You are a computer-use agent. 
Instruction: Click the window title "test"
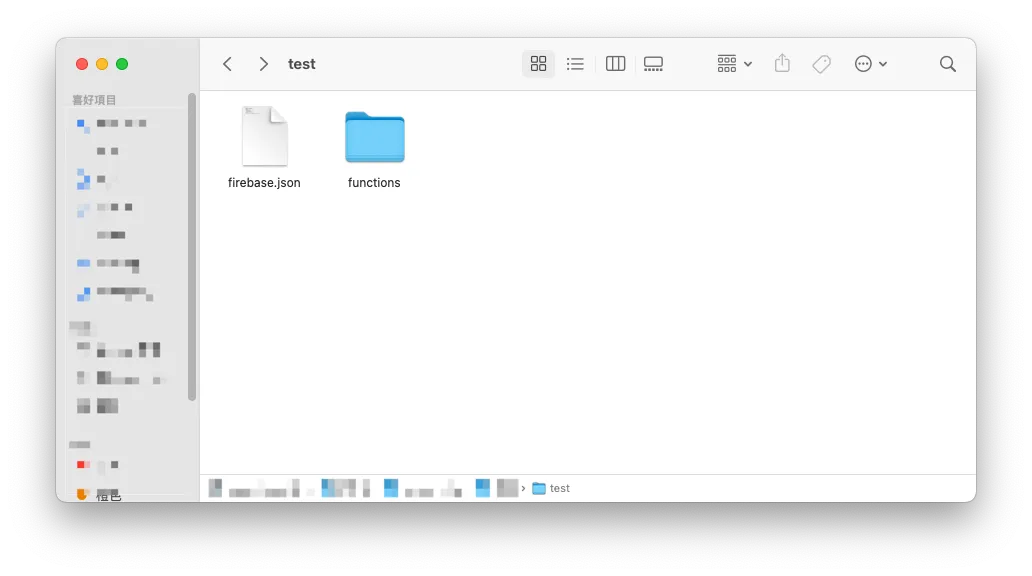301,64
